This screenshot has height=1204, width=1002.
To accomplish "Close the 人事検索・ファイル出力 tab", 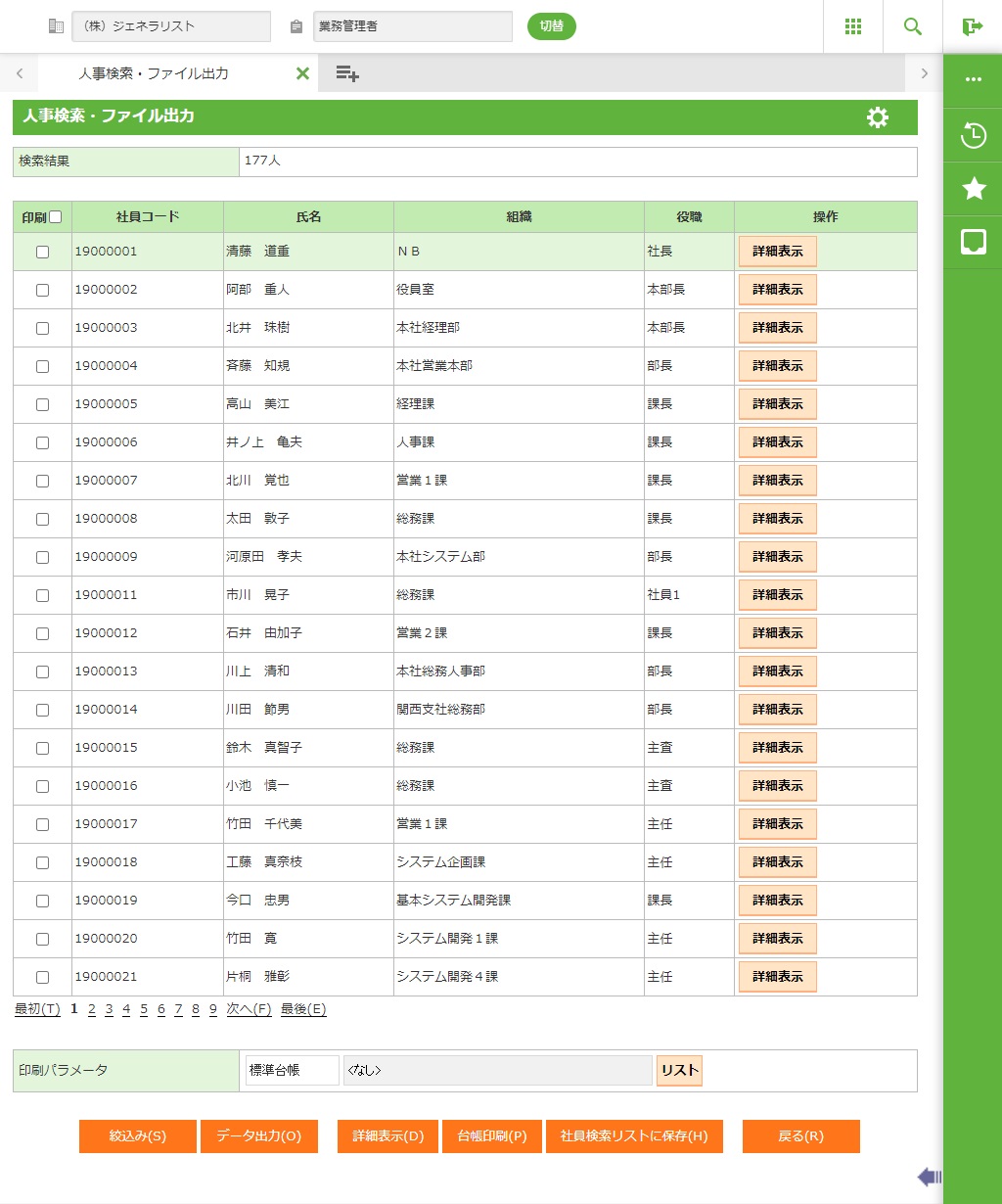I will (x=302, y=73).
